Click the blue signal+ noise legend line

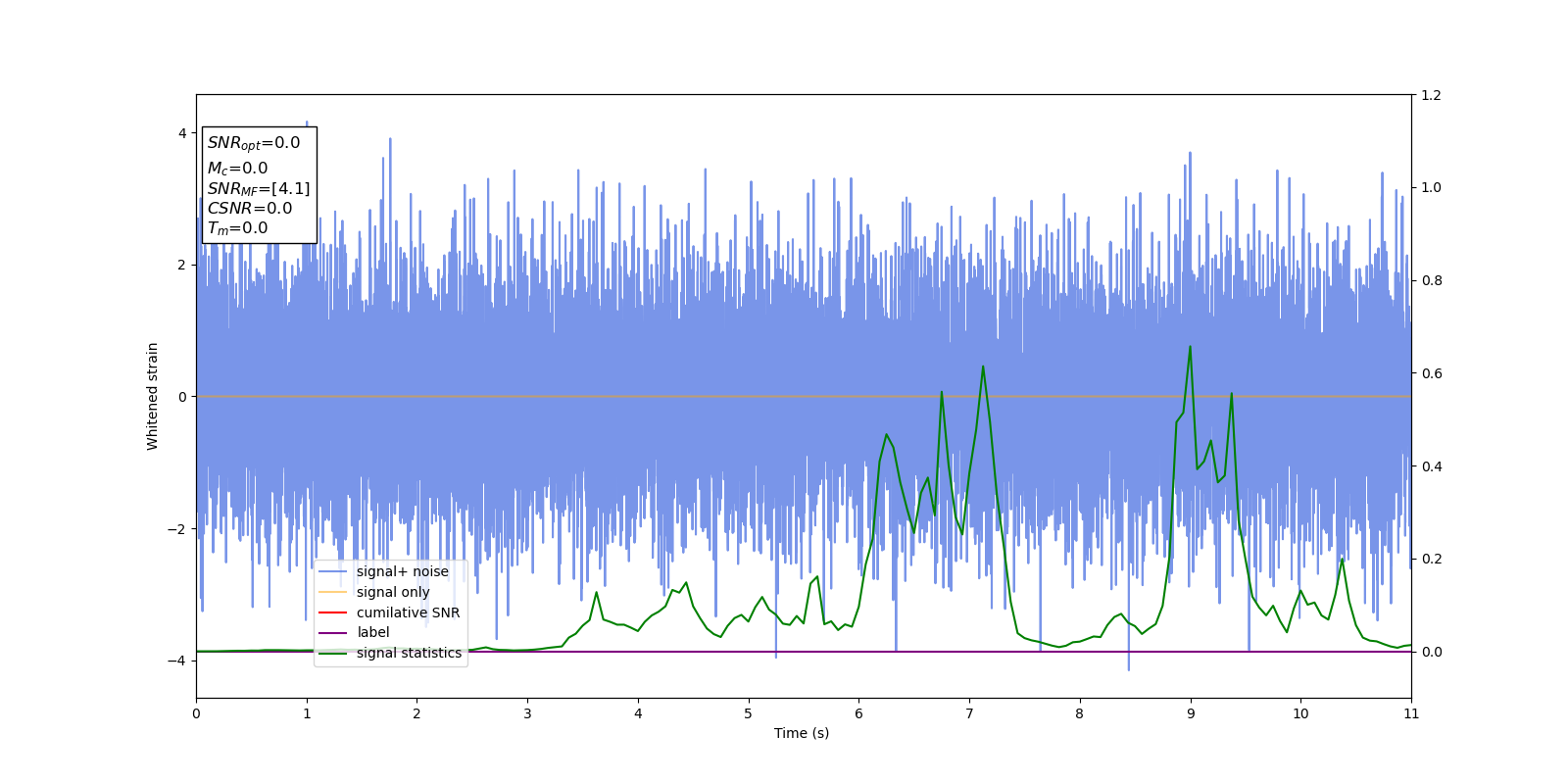click(x=333, y=571)
